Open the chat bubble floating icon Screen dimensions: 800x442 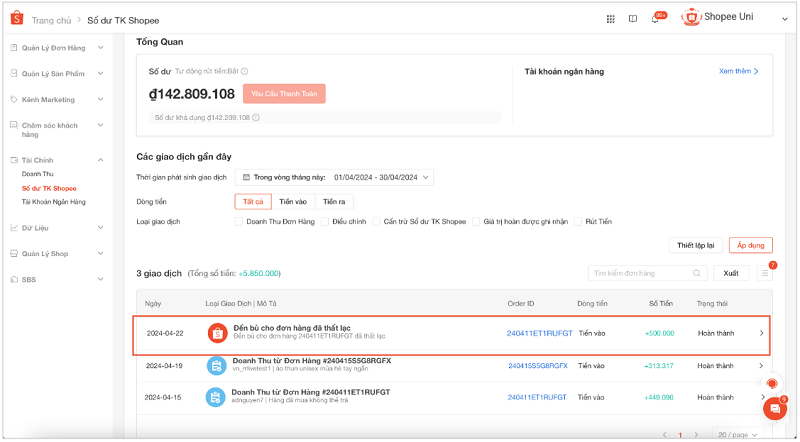coord(774,408)
